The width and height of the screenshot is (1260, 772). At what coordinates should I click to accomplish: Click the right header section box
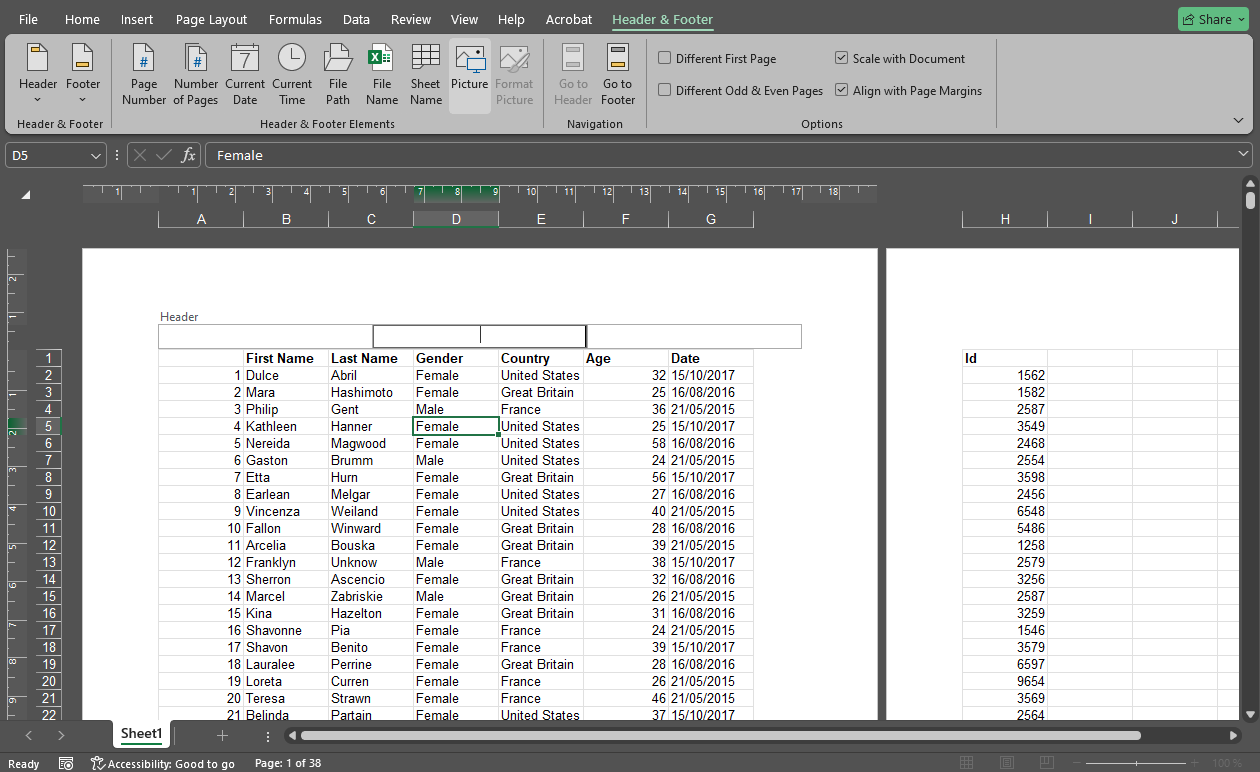click(x=694, y=336)
